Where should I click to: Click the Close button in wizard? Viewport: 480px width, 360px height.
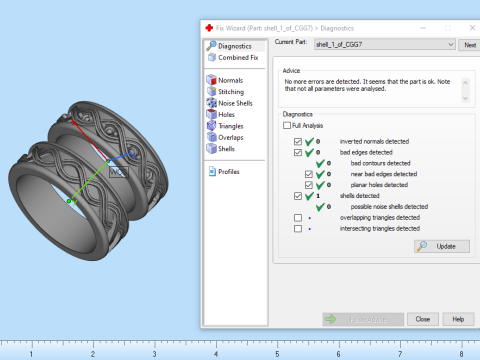(423, 319)
